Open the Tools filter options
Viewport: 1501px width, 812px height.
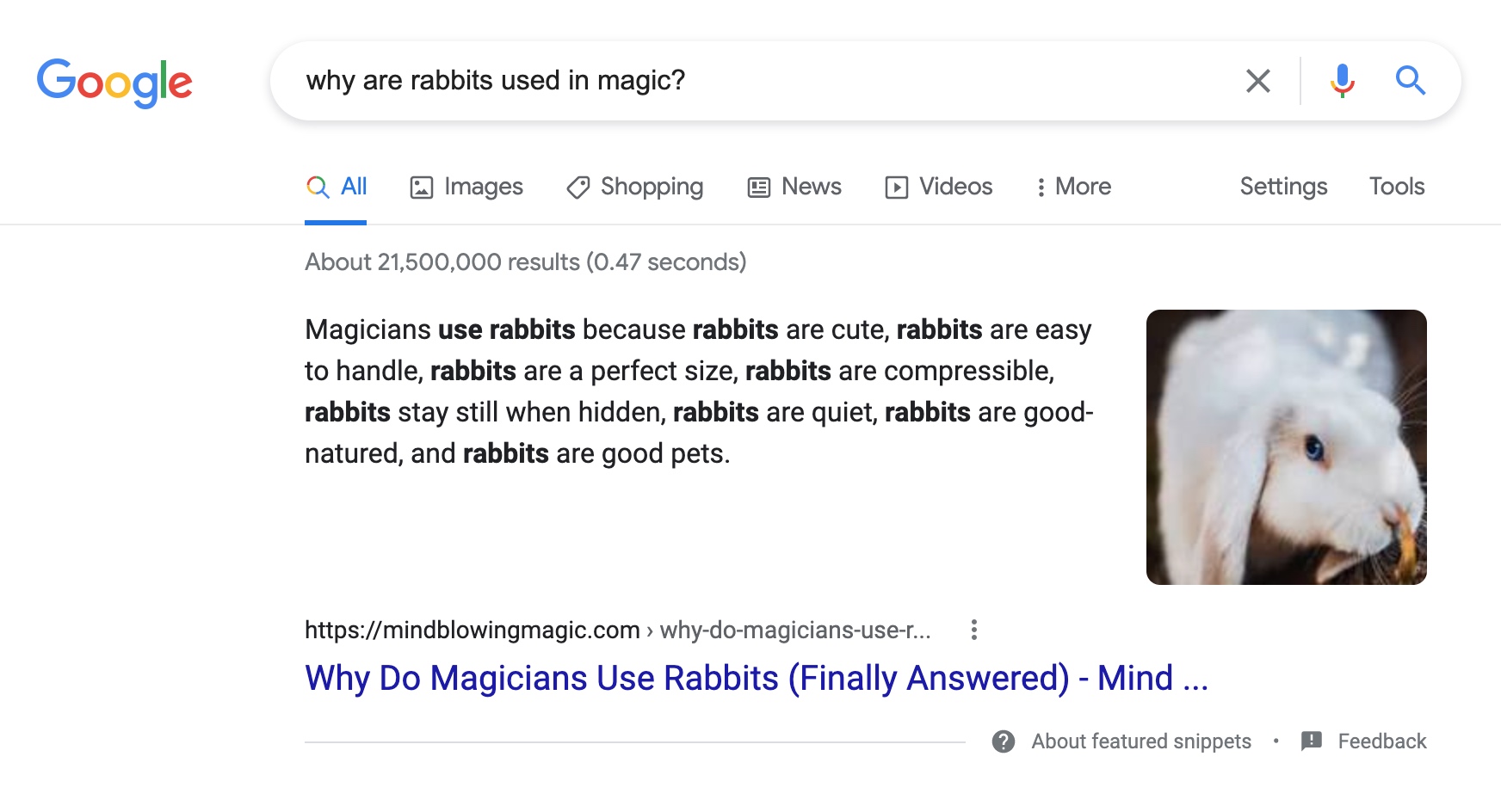point(1397,187)
